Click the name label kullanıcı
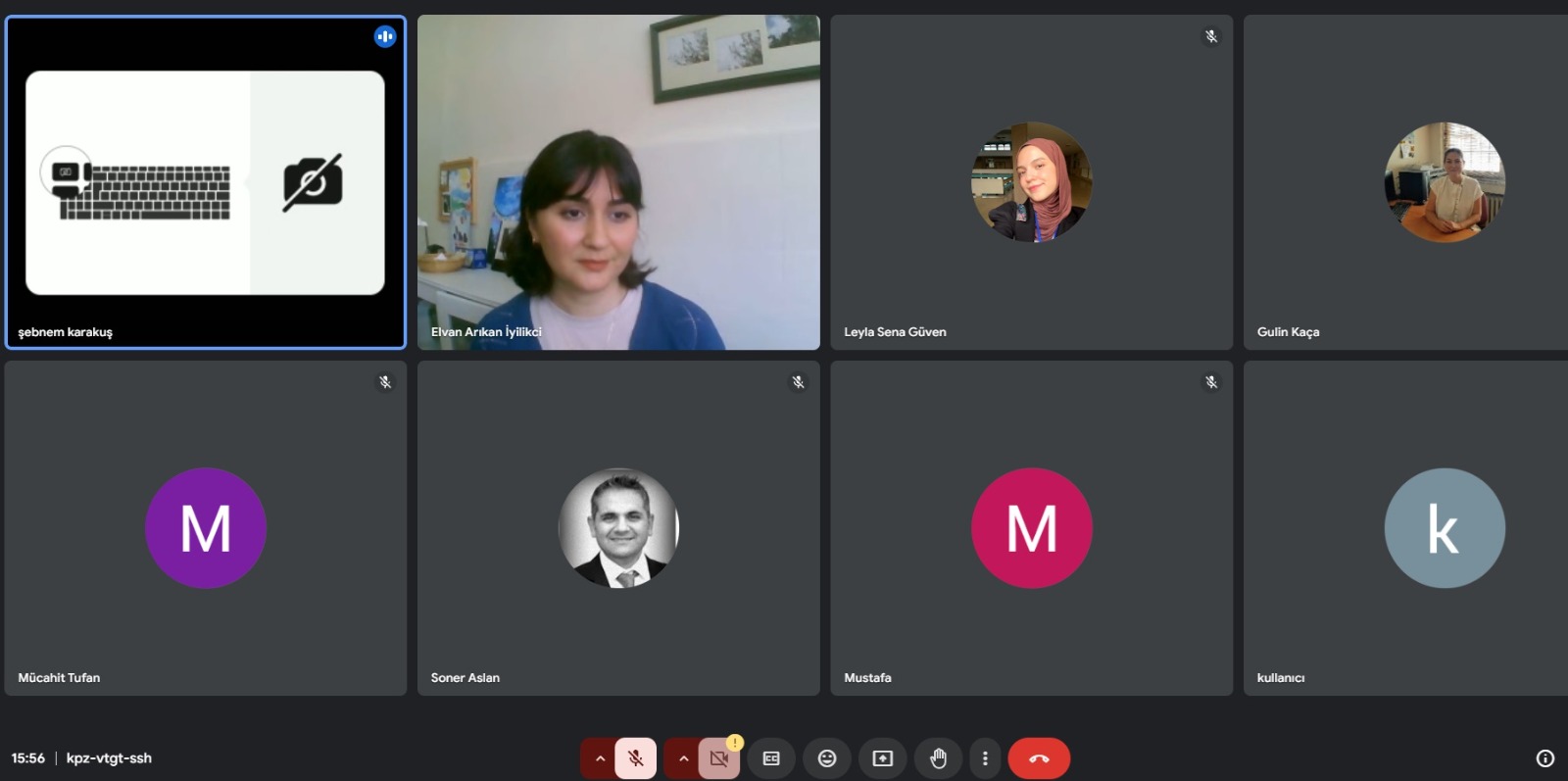The image size is (1568, 781). 1281,678
